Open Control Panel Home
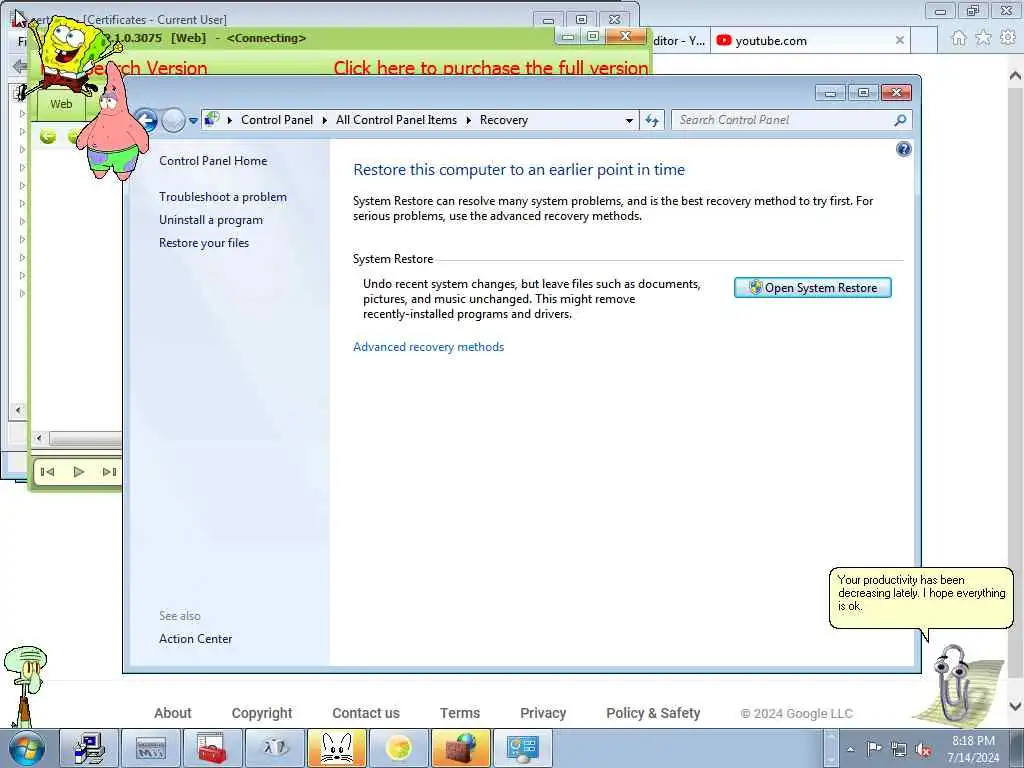The image size is (1024, 768). pos(213,161)
